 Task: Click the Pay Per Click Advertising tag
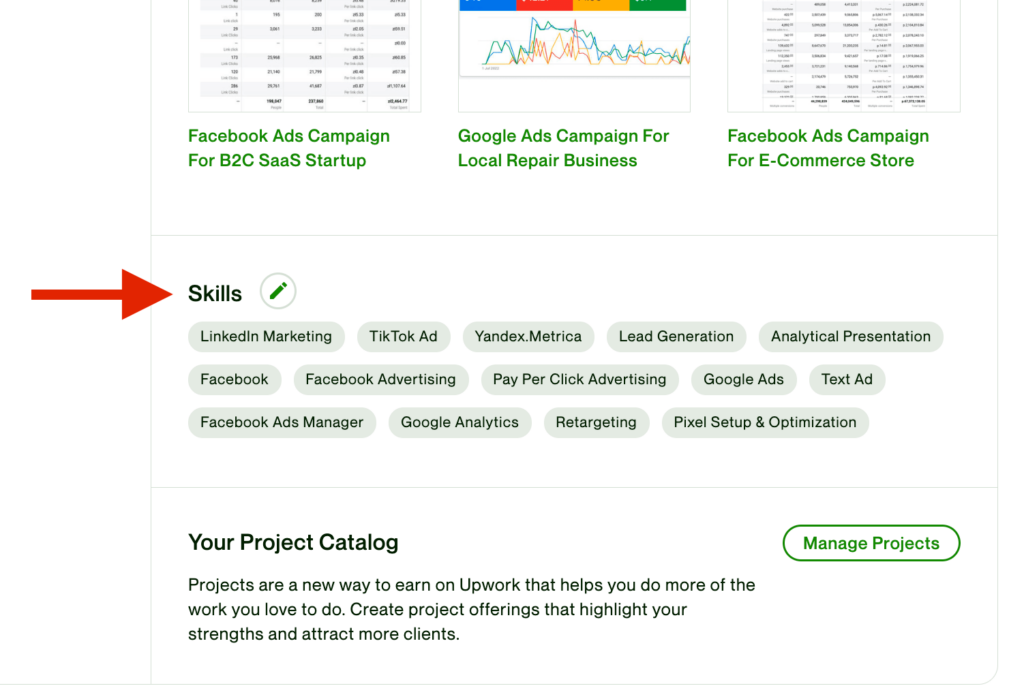click(580, 380)
